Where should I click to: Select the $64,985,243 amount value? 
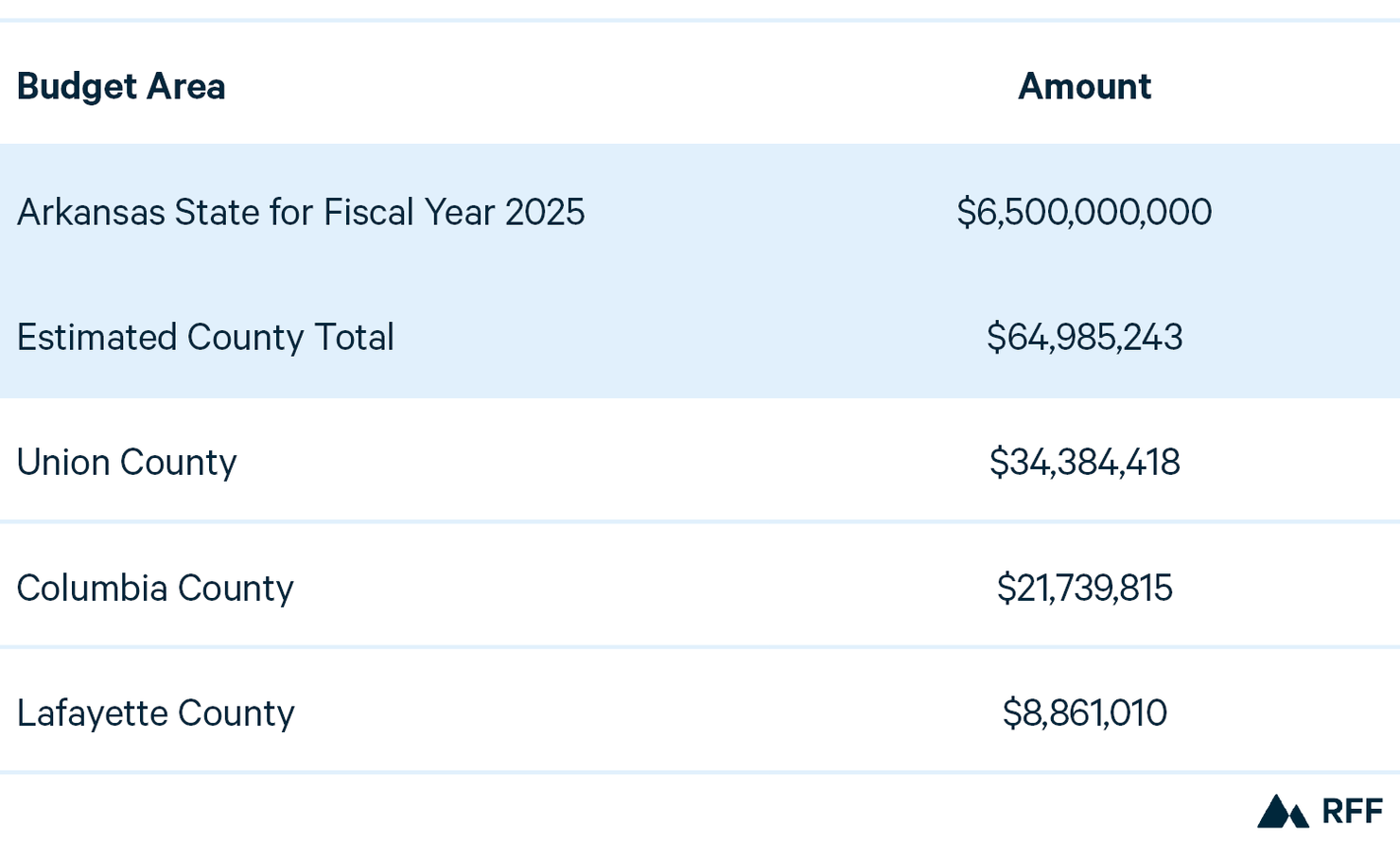(x=1084, y=338)
